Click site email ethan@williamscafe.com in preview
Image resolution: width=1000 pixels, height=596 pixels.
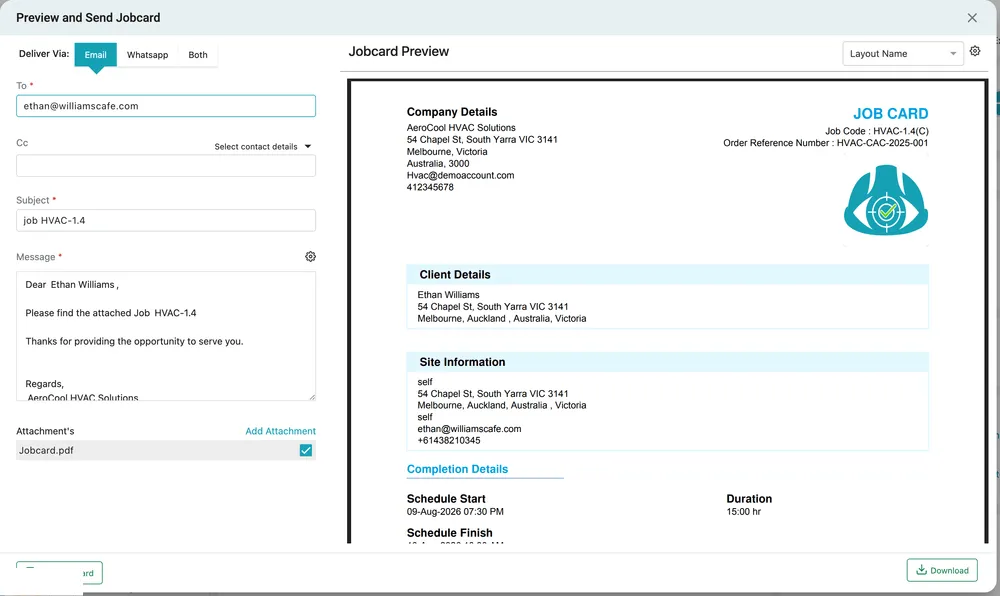(469, 429)
